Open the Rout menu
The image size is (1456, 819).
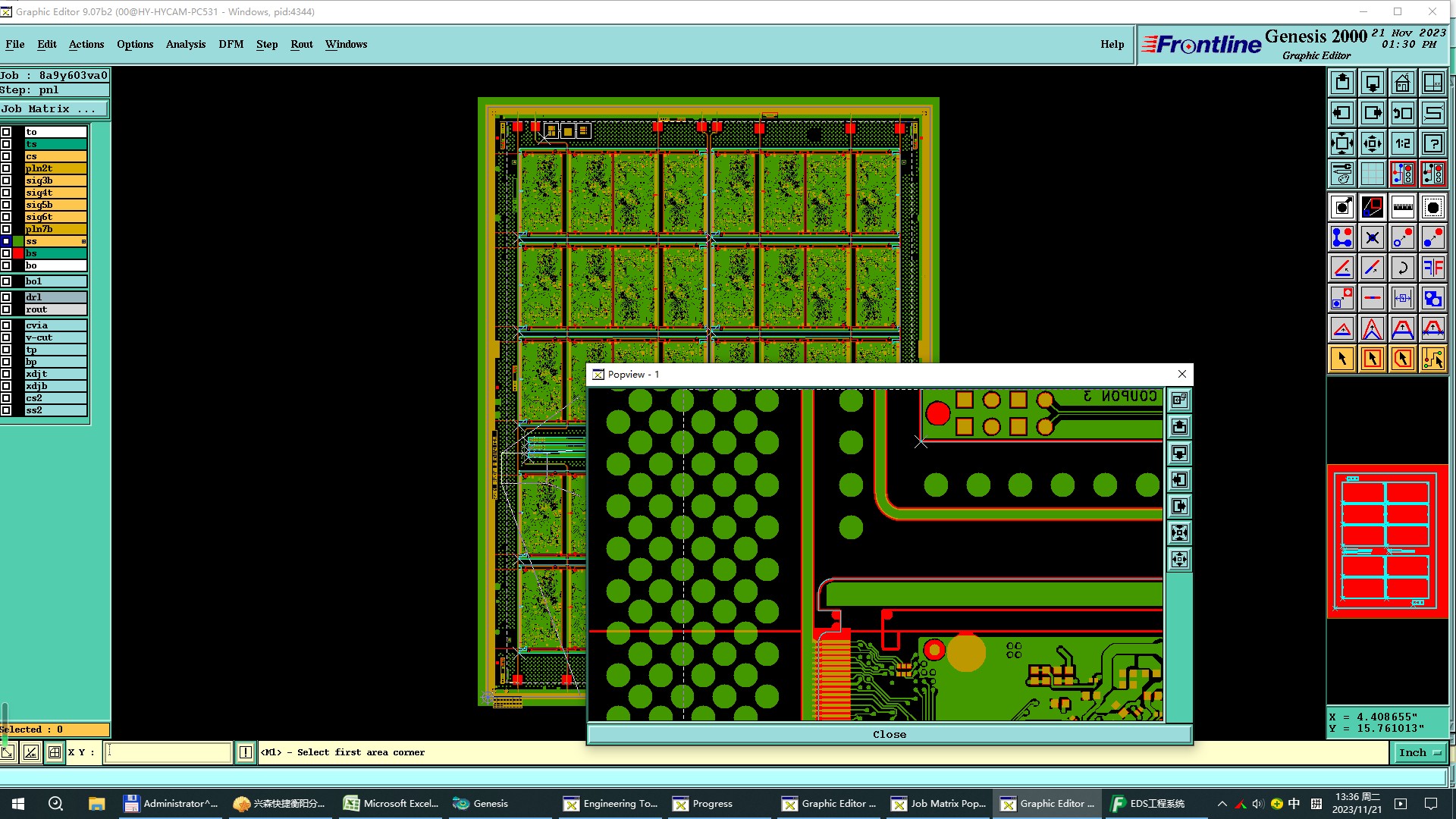[x=302, y=44]
